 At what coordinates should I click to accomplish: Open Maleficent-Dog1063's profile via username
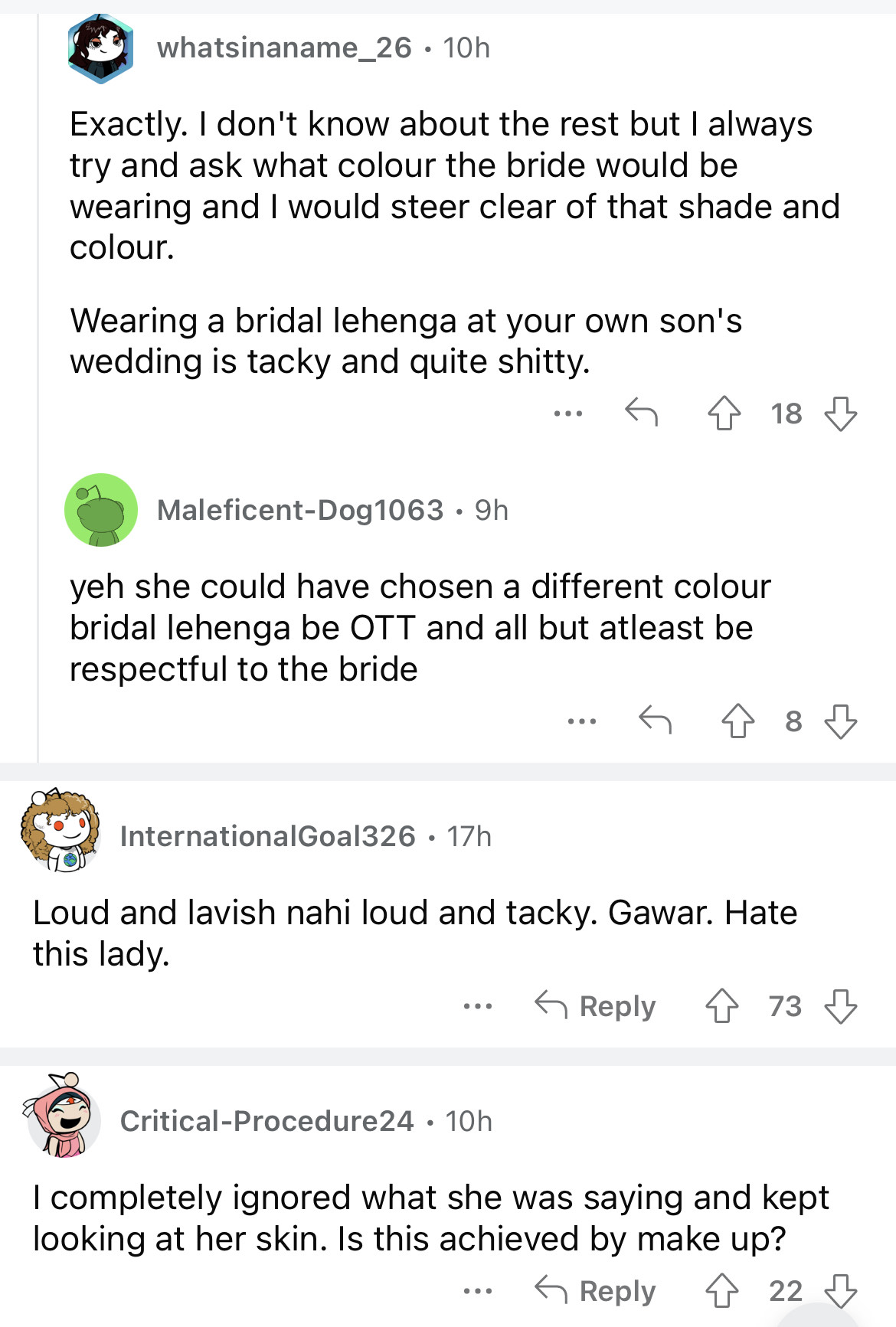300,510
